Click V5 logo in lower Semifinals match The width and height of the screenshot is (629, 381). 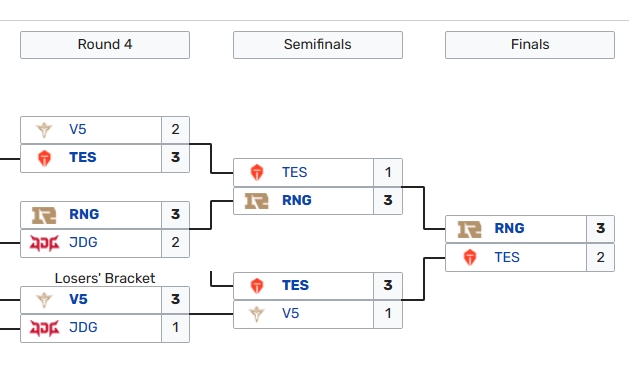(257, 314)
